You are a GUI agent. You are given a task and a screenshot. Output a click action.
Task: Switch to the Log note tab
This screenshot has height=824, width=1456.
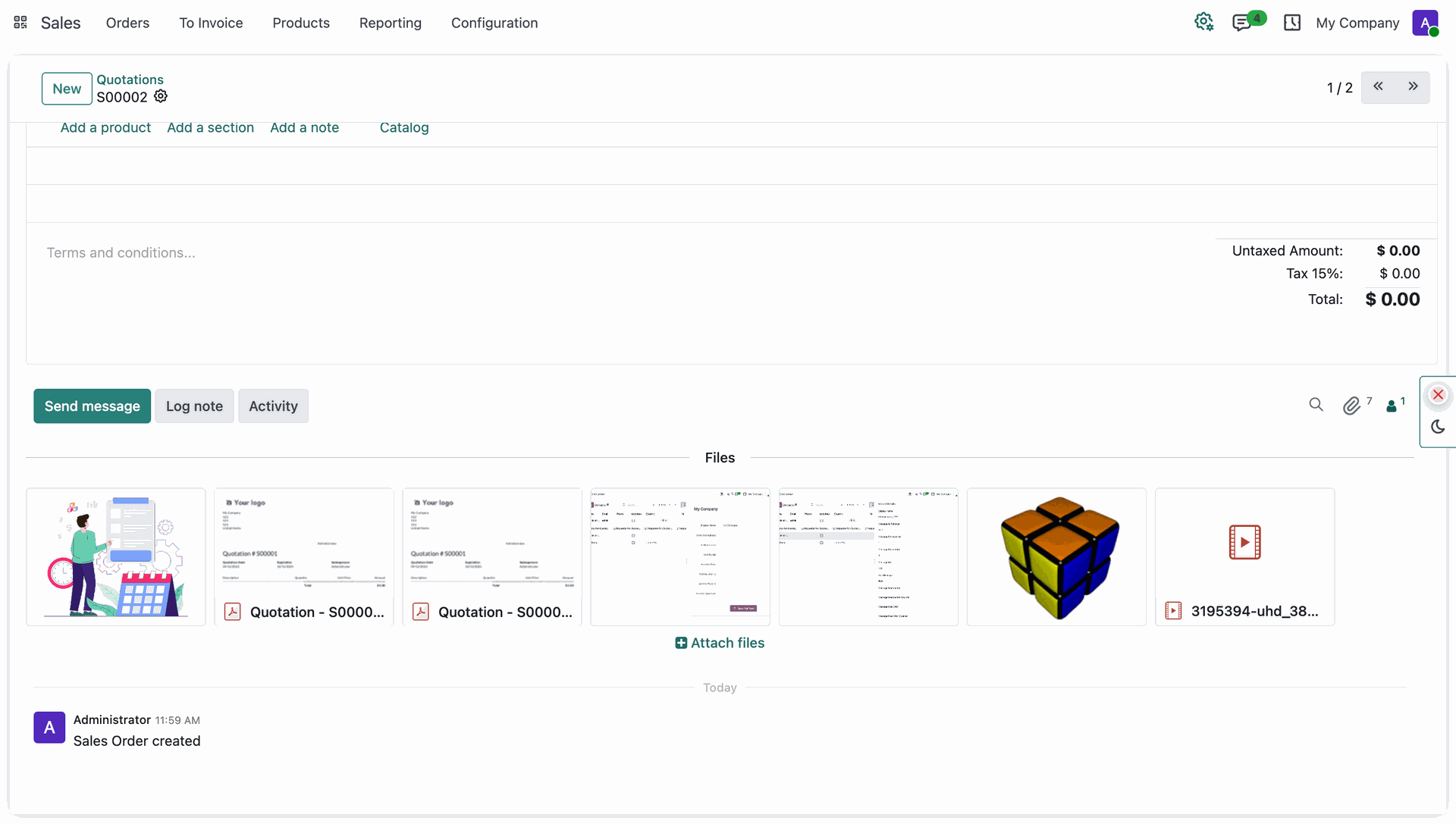194,406
